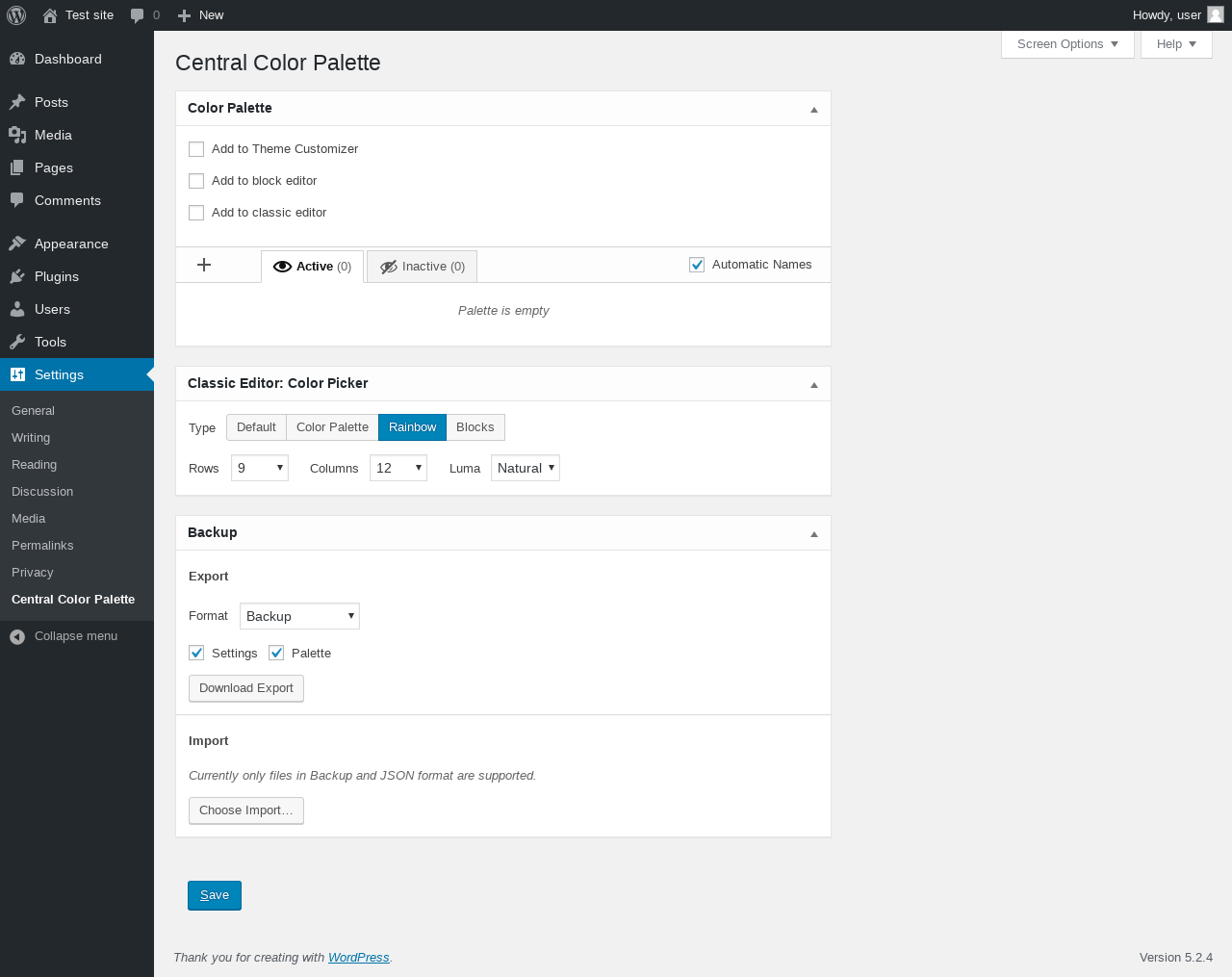Collapse the Backup panel with its arrow
The width and height of the screenshot is (1232, 977).
(x=814, y=534)
